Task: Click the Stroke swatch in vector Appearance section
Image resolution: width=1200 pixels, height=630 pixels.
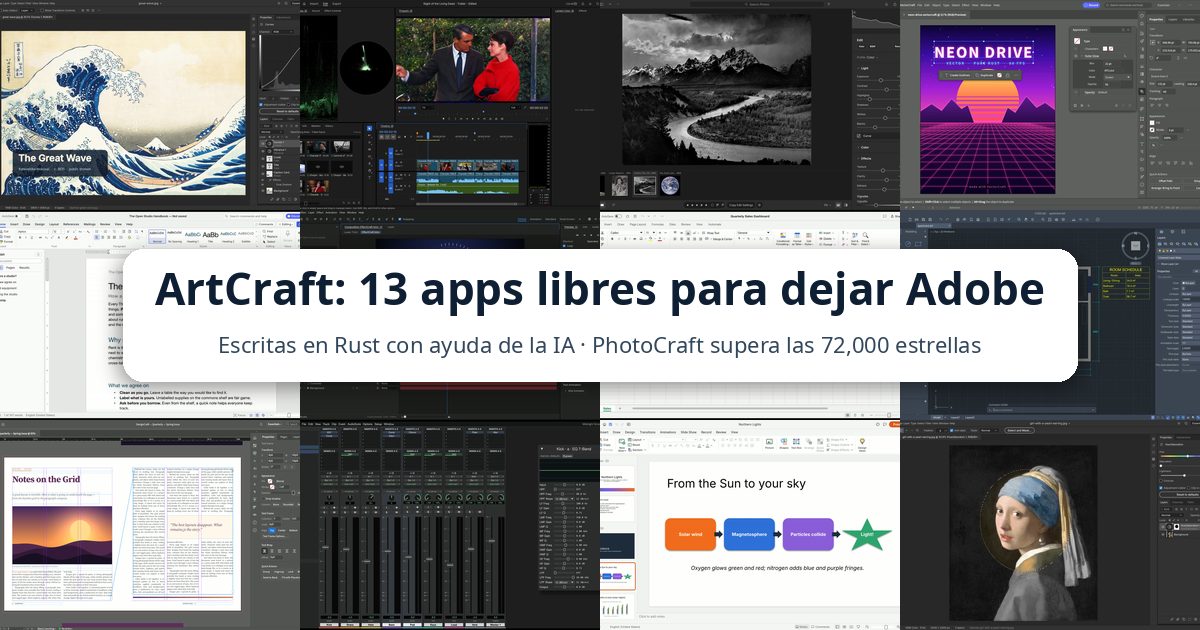Action: click(1152, 130)
